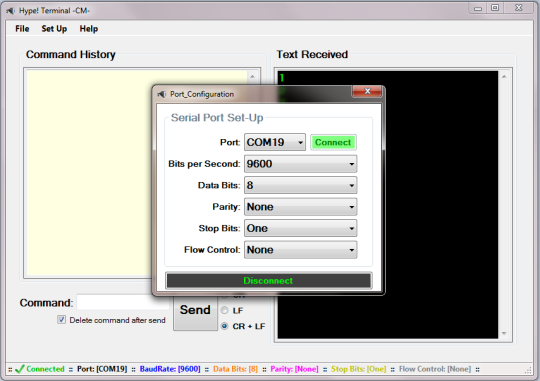Open the File menu
The image size is (540, 381).
[x=22, y=29]
